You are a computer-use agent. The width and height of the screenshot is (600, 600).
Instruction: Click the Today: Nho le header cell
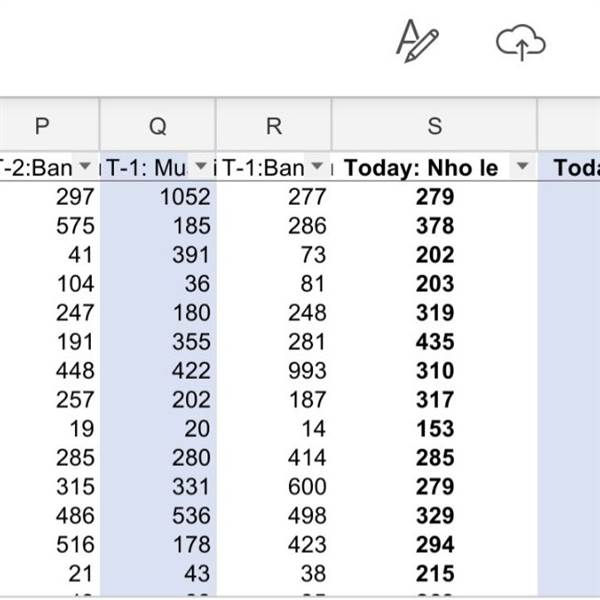pyautogui.click(x=420, y=167)
